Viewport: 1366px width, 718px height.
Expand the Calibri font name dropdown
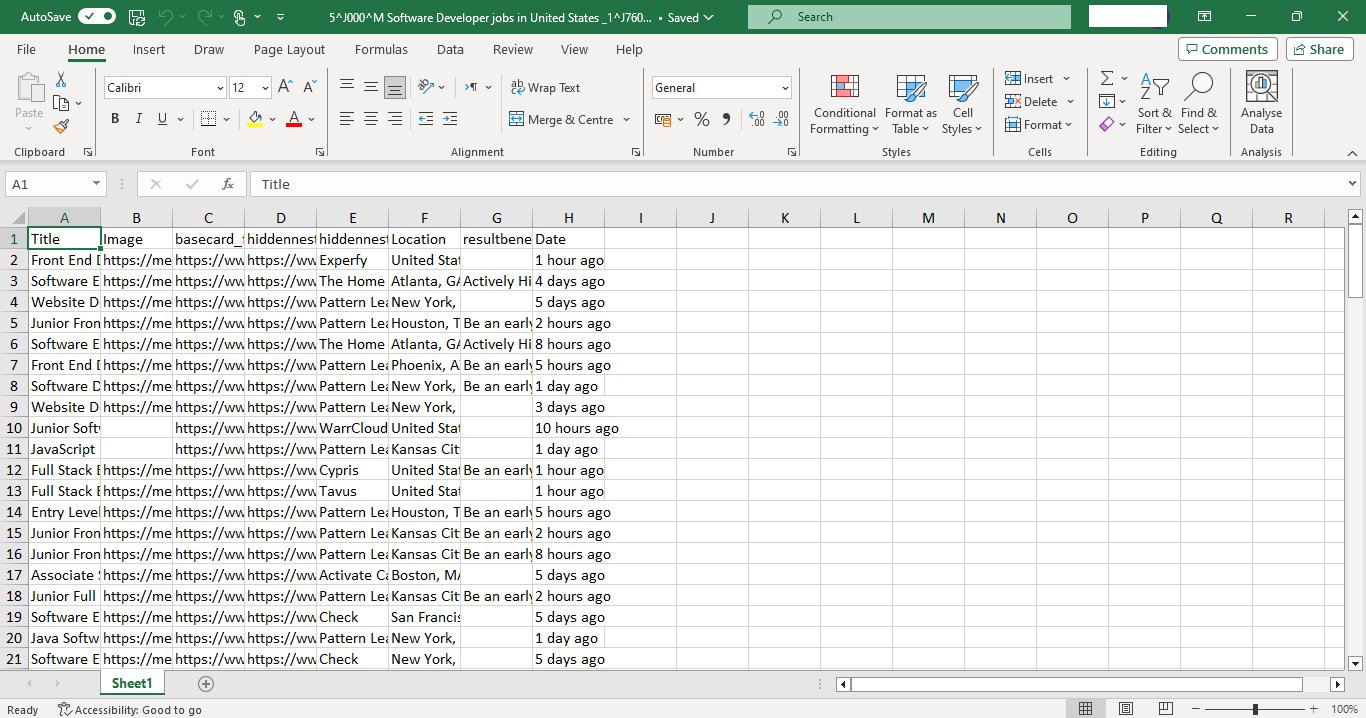coord(220,88)
